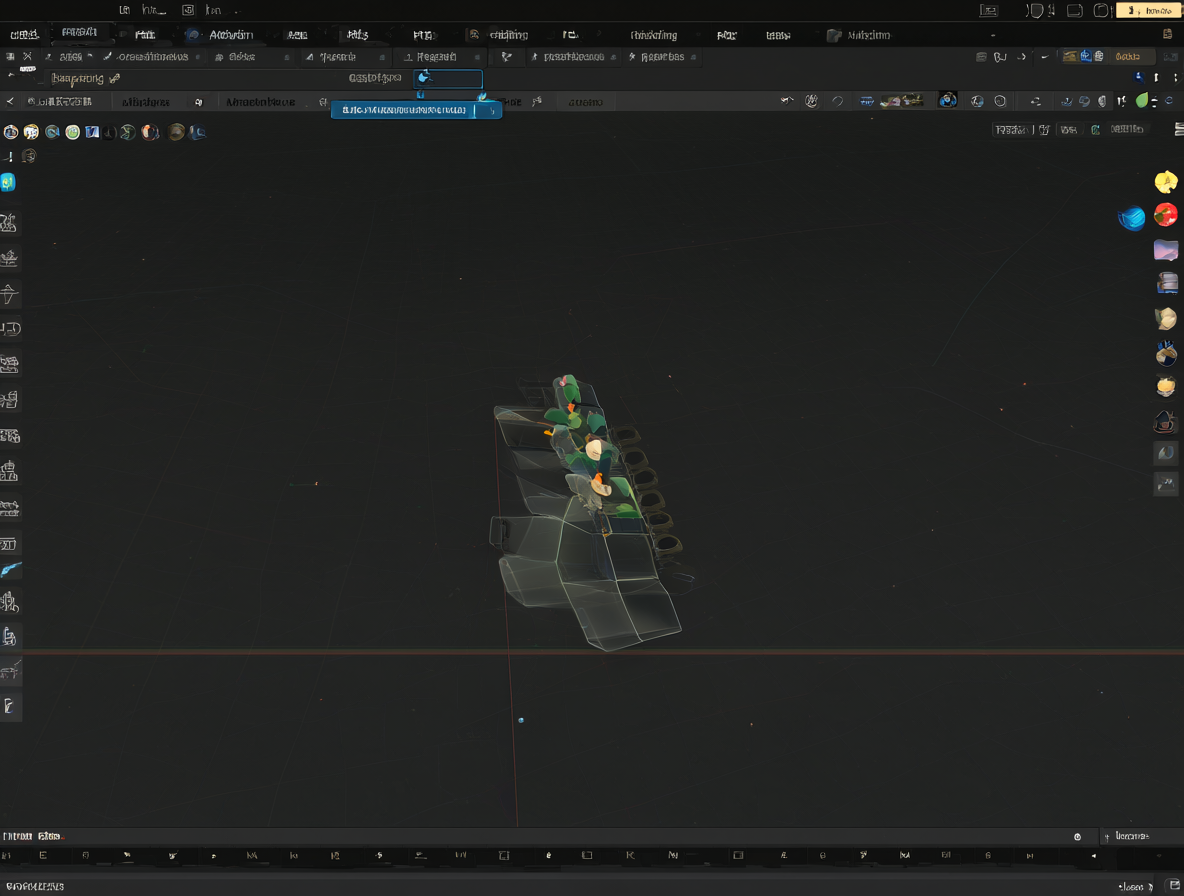Select the blue square icon above the viewport

point(92,132)
